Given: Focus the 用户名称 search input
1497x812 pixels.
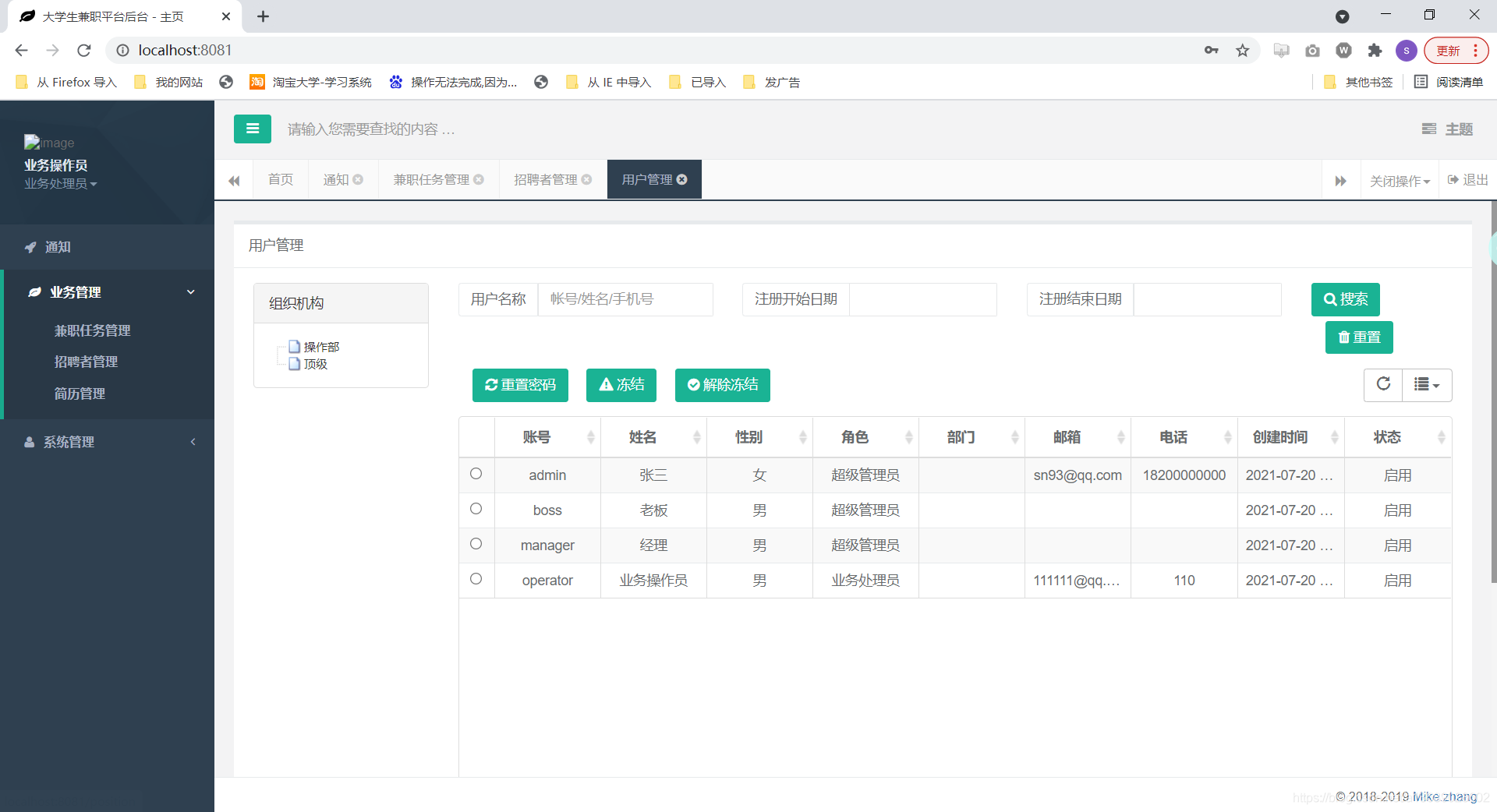Looking at the screenshot, I should (x=625, y=299).
